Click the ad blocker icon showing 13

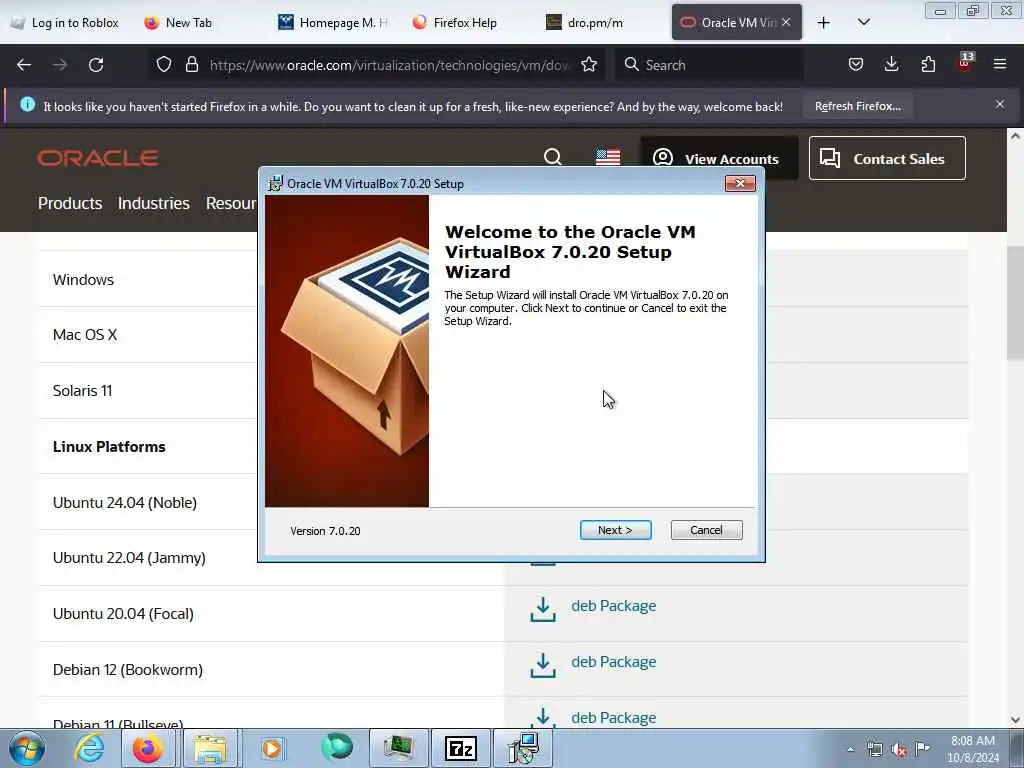[965, 61]
